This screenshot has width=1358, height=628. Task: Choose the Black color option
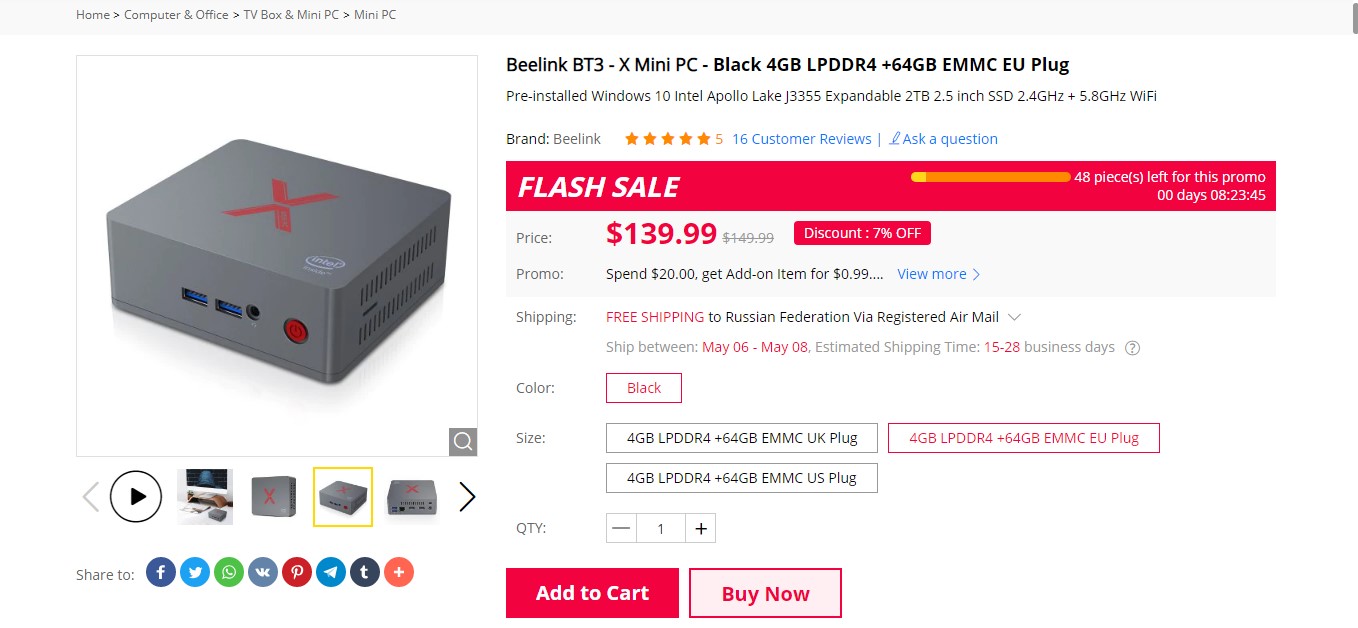pos(644,388)
